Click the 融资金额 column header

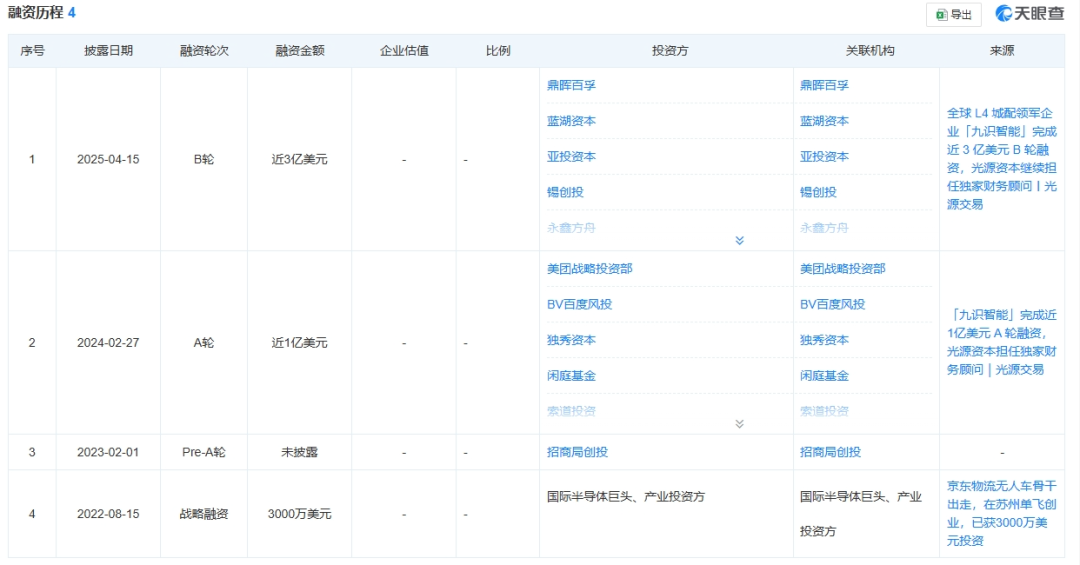300,51
